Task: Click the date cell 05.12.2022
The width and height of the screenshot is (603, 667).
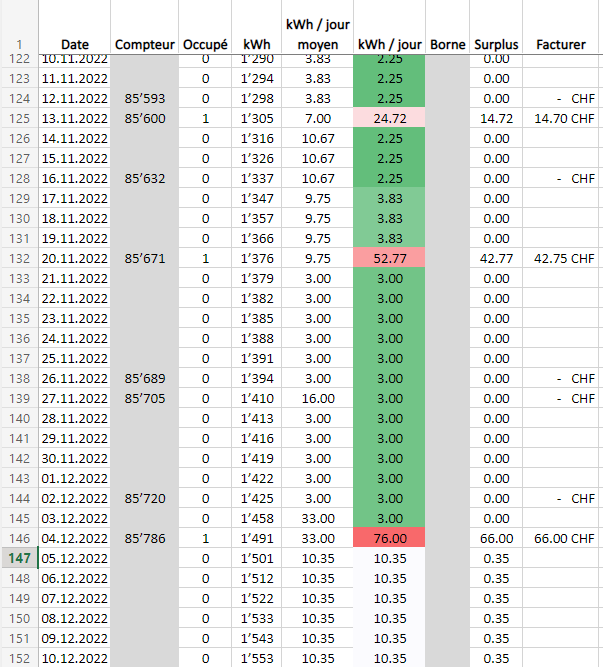Action: coord(74,558)
